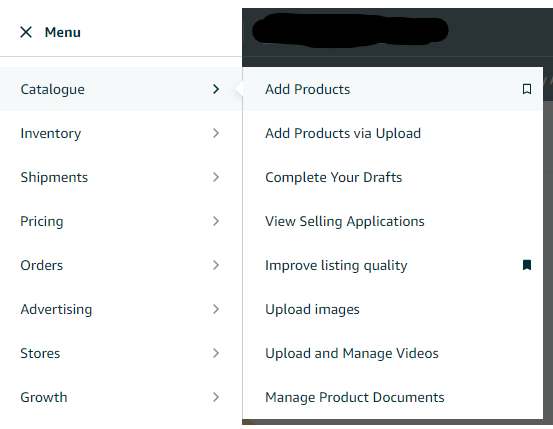Click the Orders chevron icon
This screenshot has height=429, width=553.
(216, 265)
